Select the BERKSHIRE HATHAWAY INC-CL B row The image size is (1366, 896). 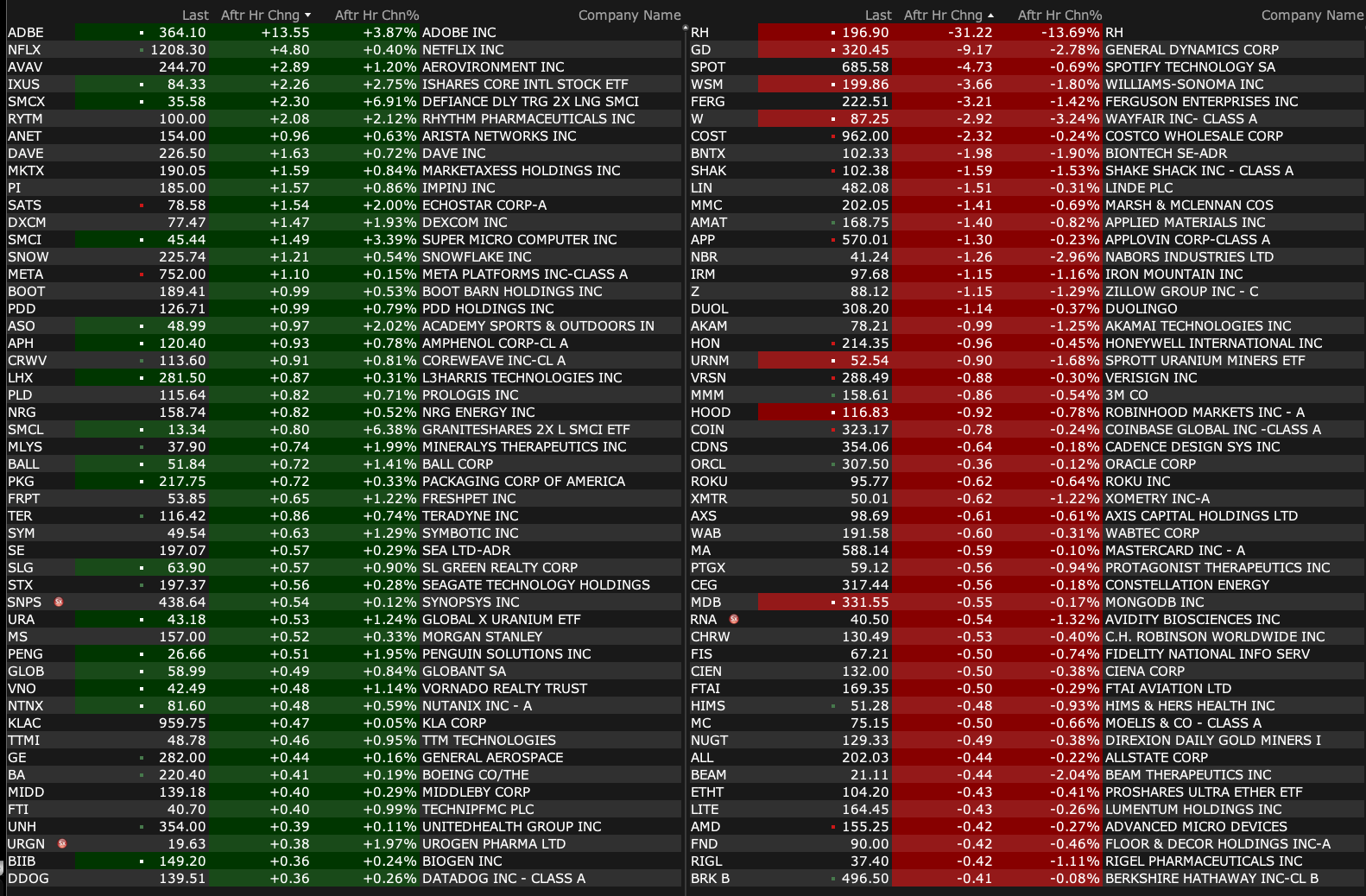pyautogui.click(x=1211, y=878)
